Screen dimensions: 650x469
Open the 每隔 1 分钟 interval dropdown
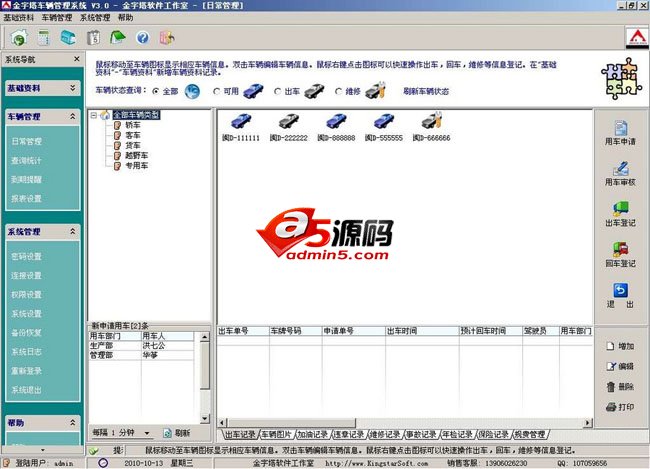(x=147, y=433)
